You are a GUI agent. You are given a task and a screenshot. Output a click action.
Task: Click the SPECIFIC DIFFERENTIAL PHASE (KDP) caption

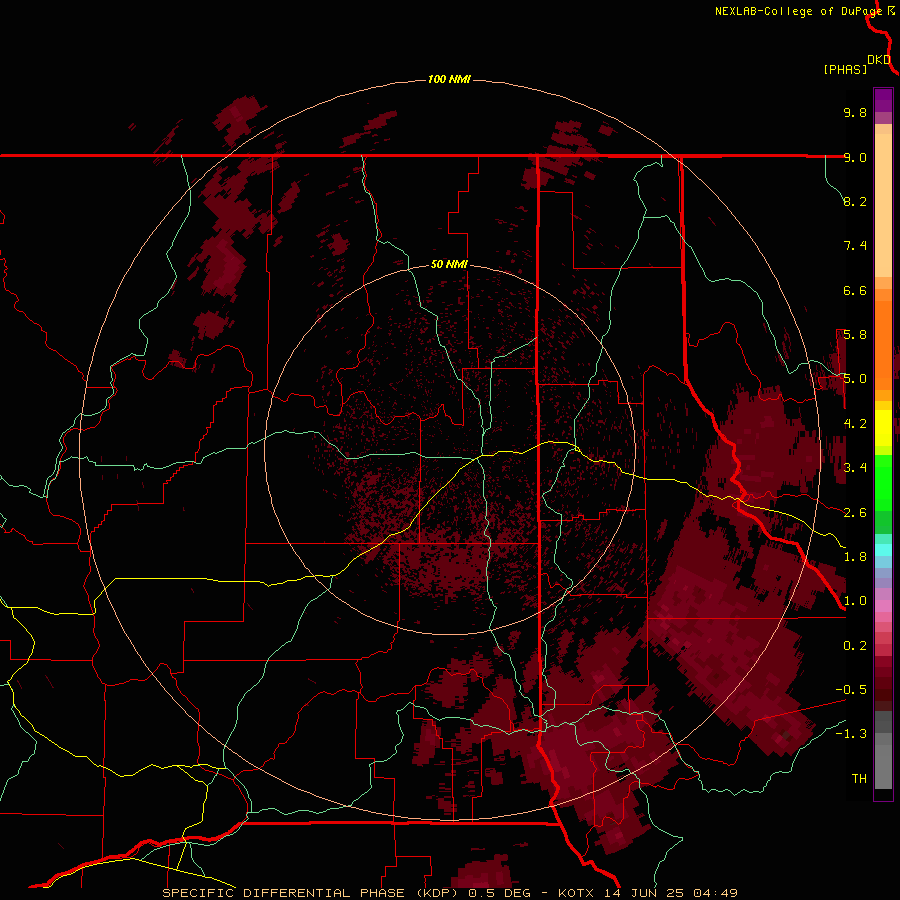click(312, 893)
